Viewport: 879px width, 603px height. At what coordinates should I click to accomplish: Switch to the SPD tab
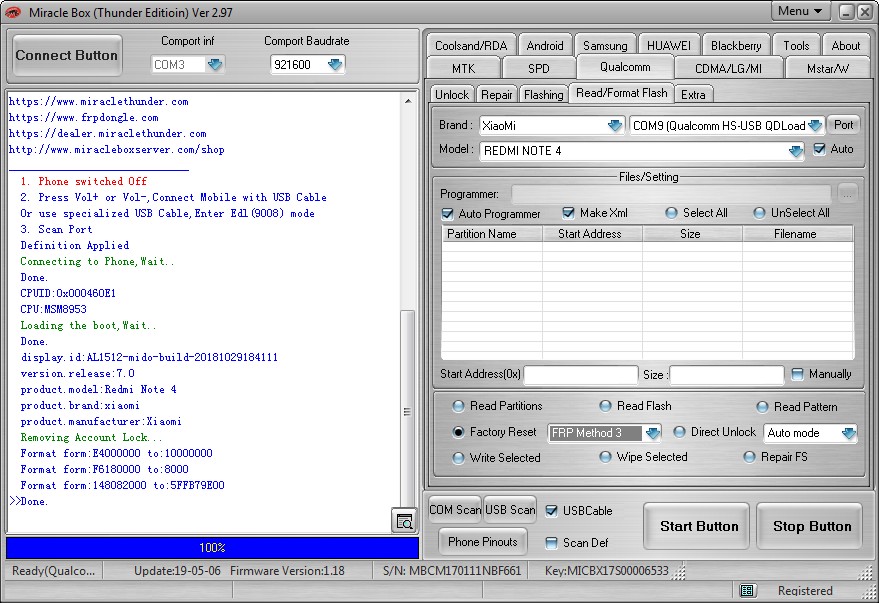point(539,68)
